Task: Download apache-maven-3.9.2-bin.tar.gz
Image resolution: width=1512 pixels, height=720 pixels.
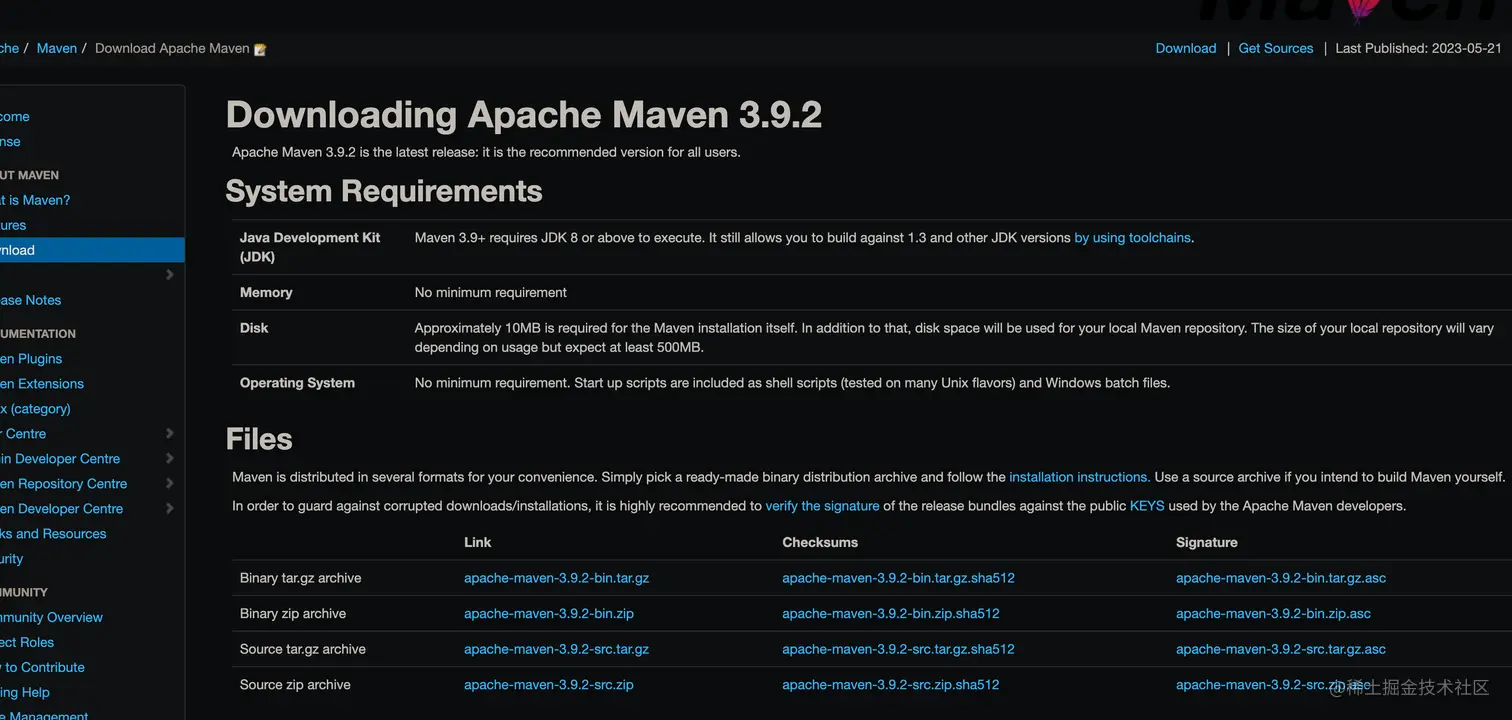Action: pos(556,578)
